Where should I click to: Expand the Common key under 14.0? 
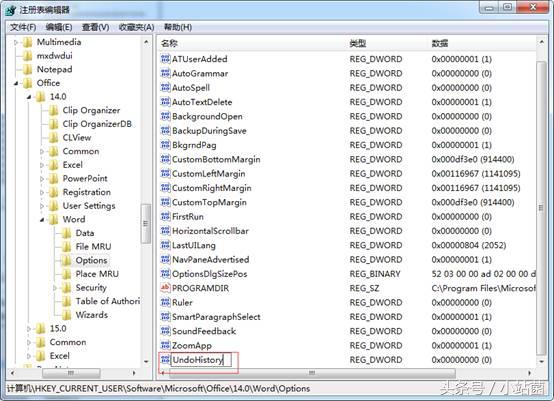click(42, 152)
